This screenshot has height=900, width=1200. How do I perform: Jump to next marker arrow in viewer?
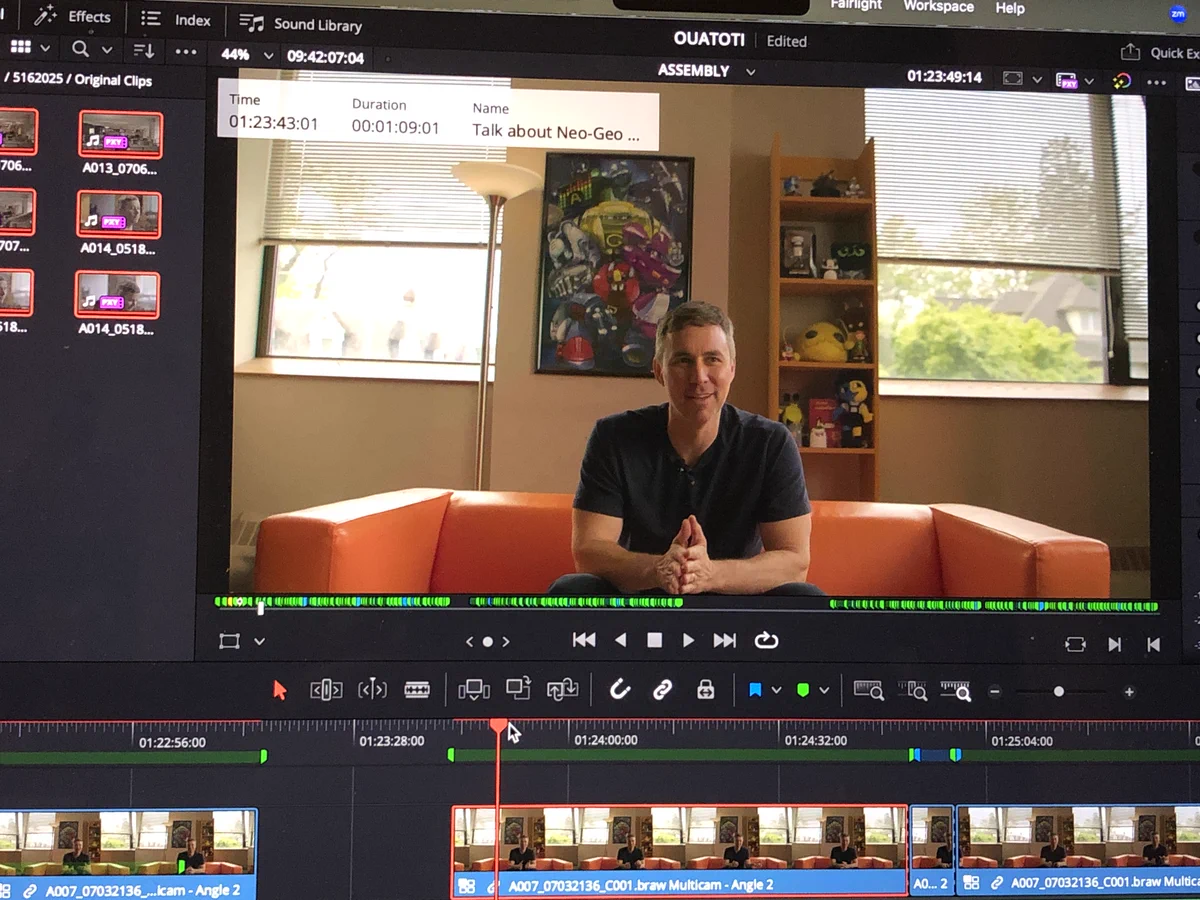(x=506, y=642)
